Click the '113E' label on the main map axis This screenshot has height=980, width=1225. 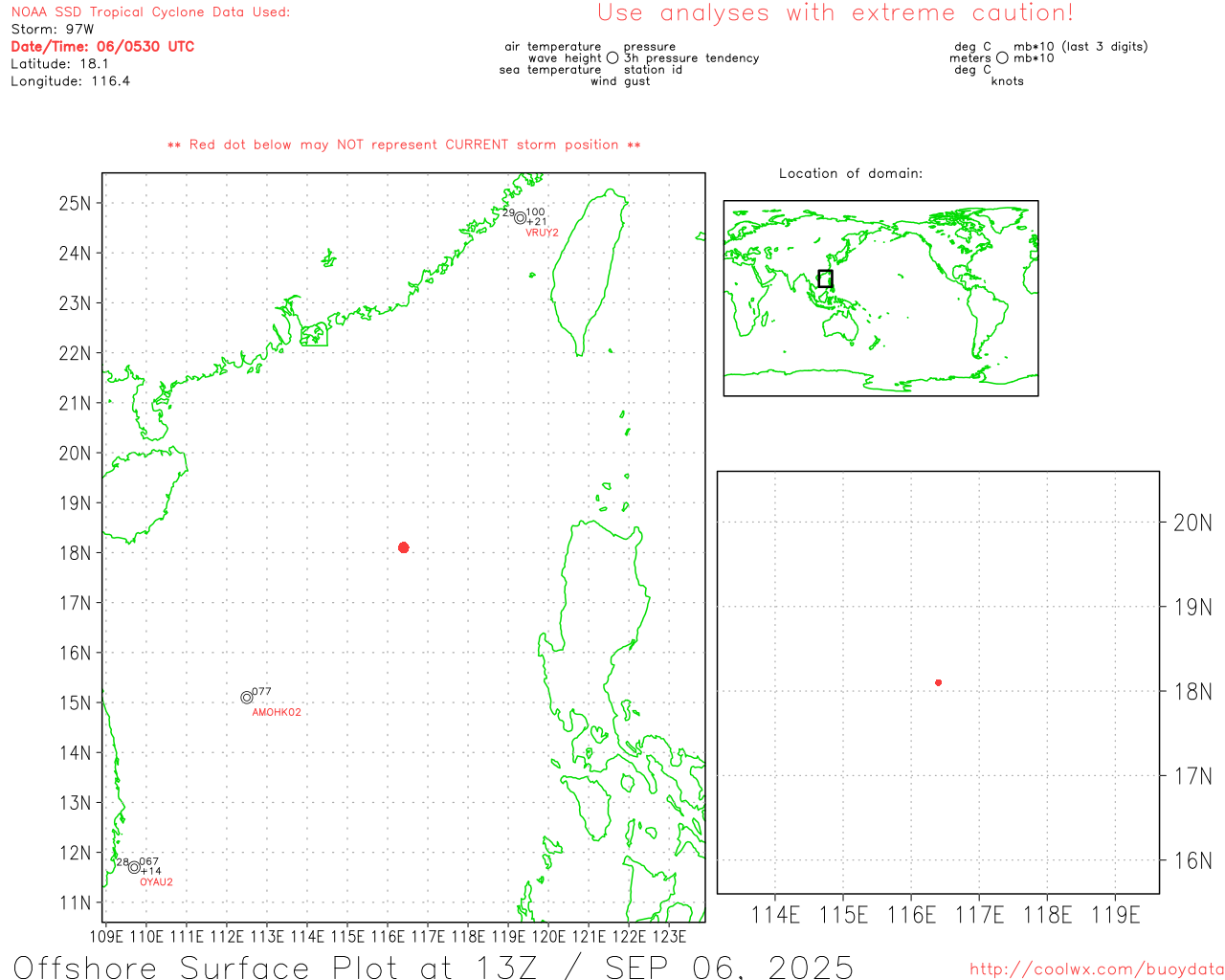tap(267, 936)
